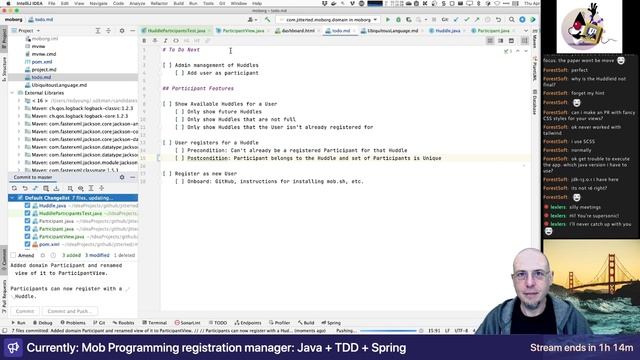Open the SonarLint tool window

pyautogui.click(x=188, y=323)
